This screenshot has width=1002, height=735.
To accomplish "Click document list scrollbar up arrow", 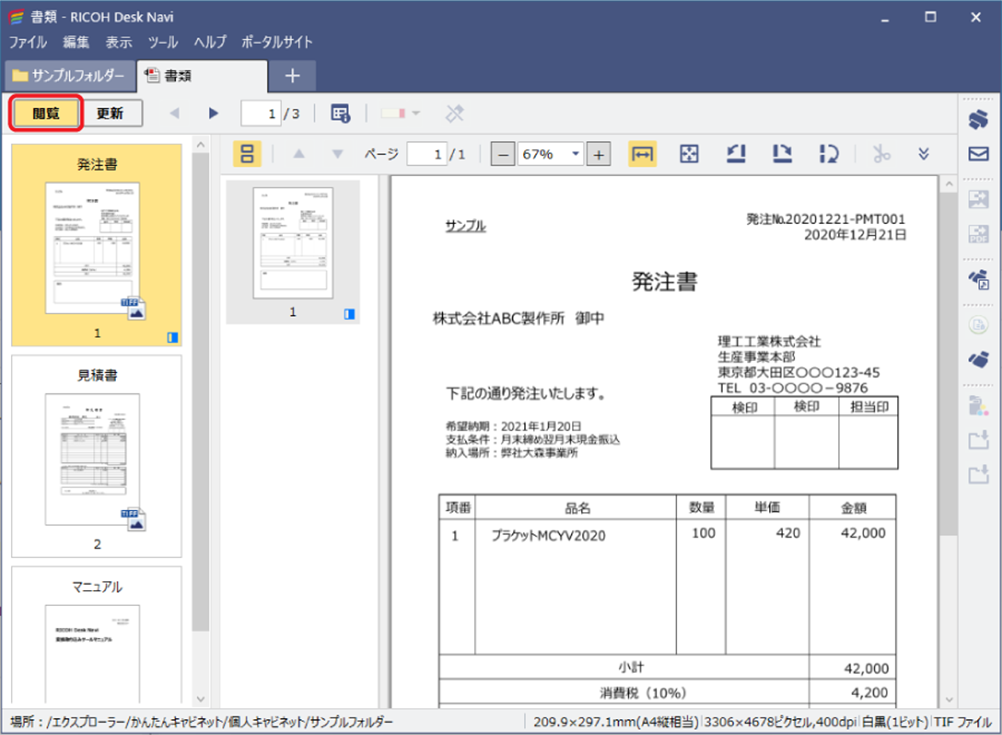I will pyautogui.click(x=201, y=145).
